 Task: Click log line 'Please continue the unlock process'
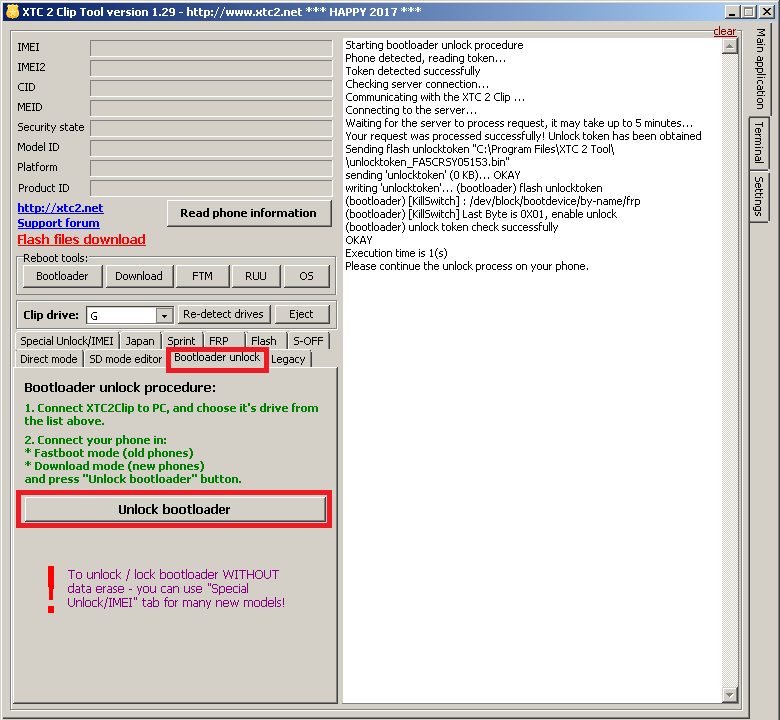[467, 266]
